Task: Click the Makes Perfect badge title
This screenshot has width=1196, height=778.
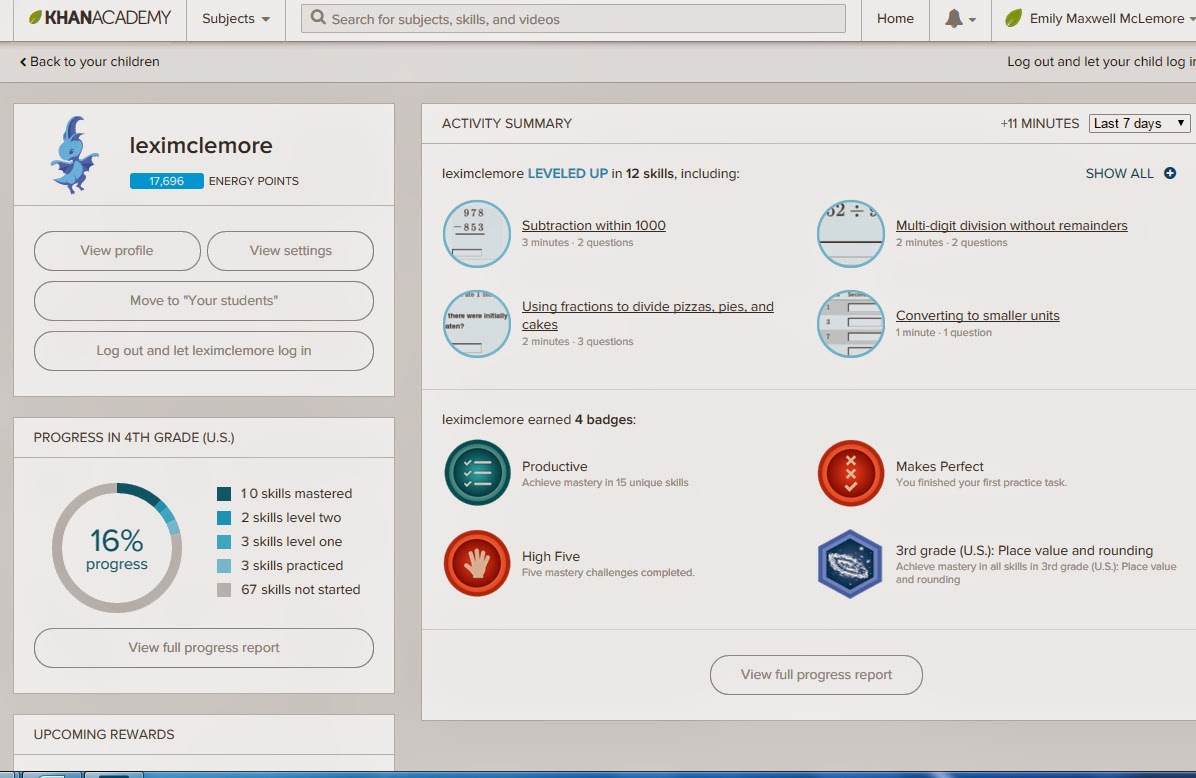Action: [x=940, y=466]
